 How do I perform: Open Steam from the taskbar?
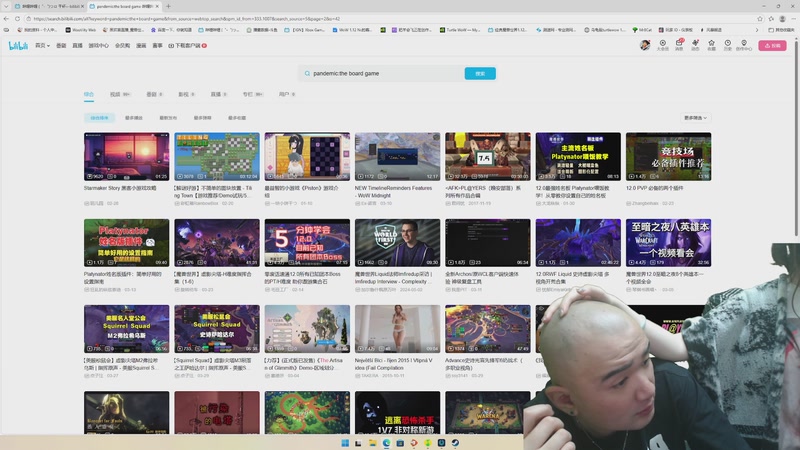[455, 443]
